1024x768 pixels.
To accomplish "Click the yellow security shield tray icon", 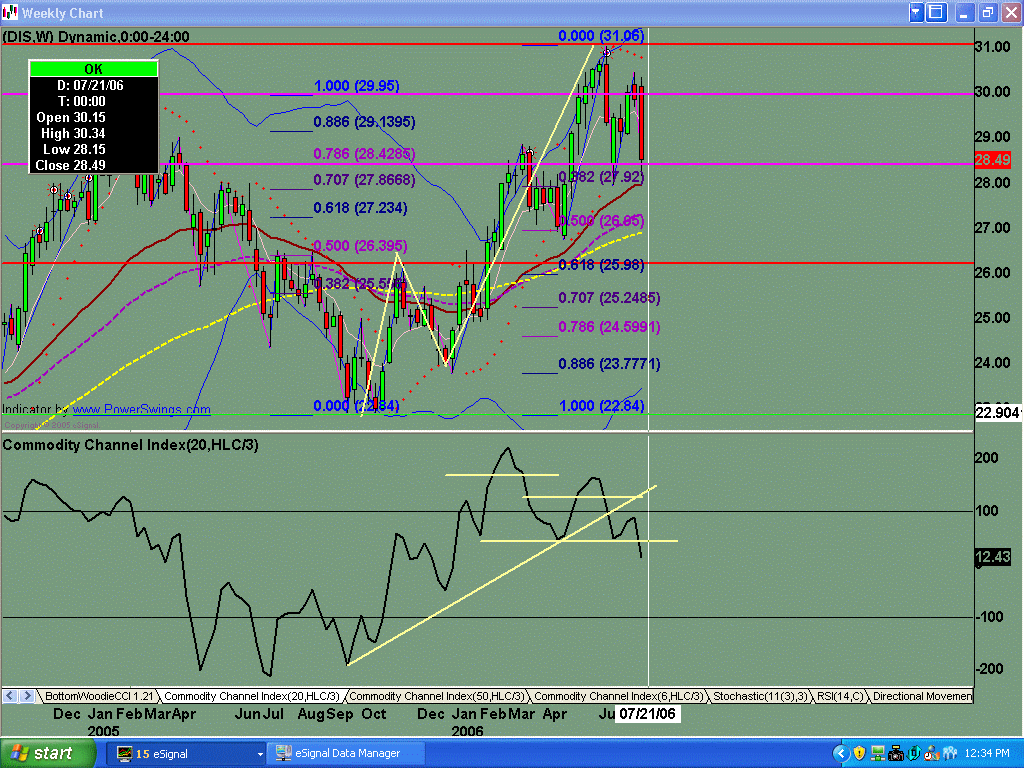I will point(859,754).
